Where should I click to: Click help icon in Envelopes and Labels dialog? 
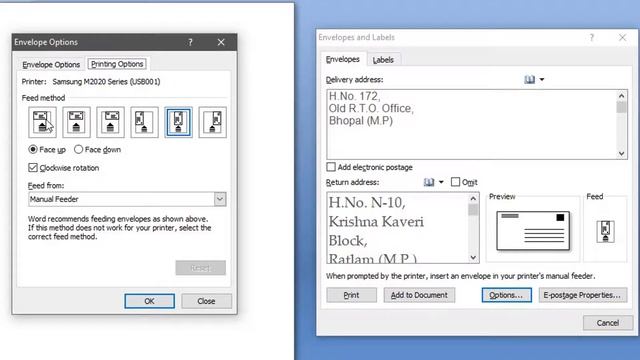[x=591, y=38]
